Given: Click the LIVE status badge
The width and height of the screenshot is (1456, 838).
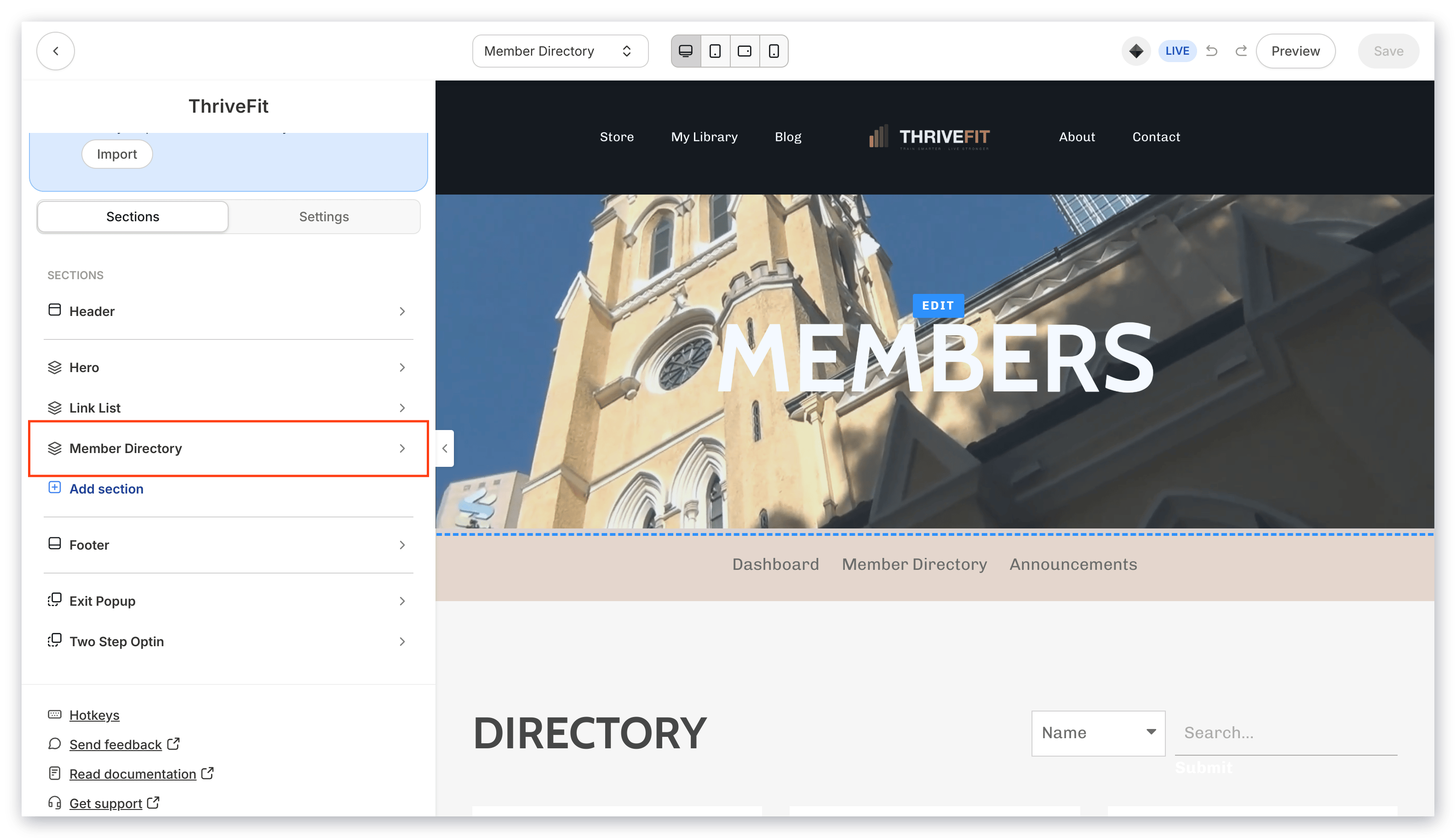Looking at the screenshot, I should pos(1177,51).
